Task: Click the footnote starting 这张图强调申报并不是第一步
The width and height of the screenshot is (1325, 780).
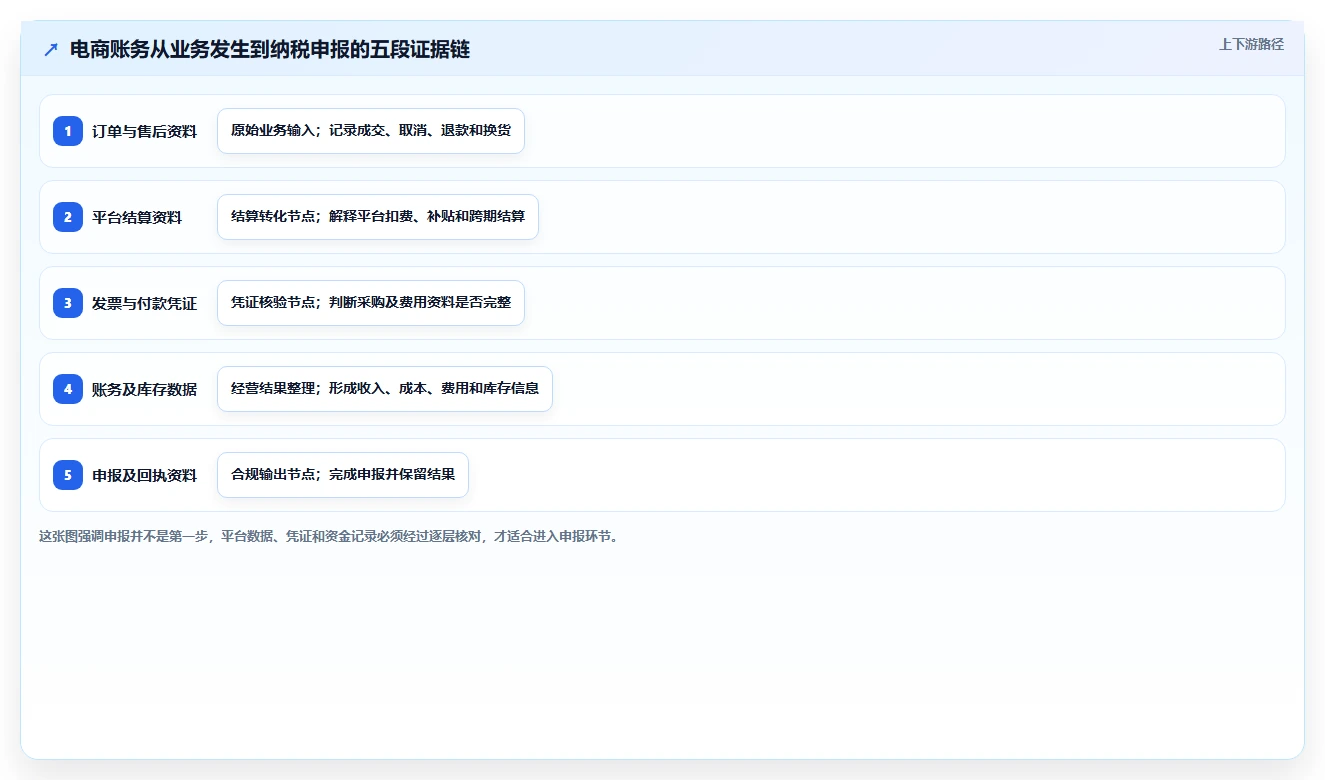Action: pyautogui.click(x=329, y=536)
